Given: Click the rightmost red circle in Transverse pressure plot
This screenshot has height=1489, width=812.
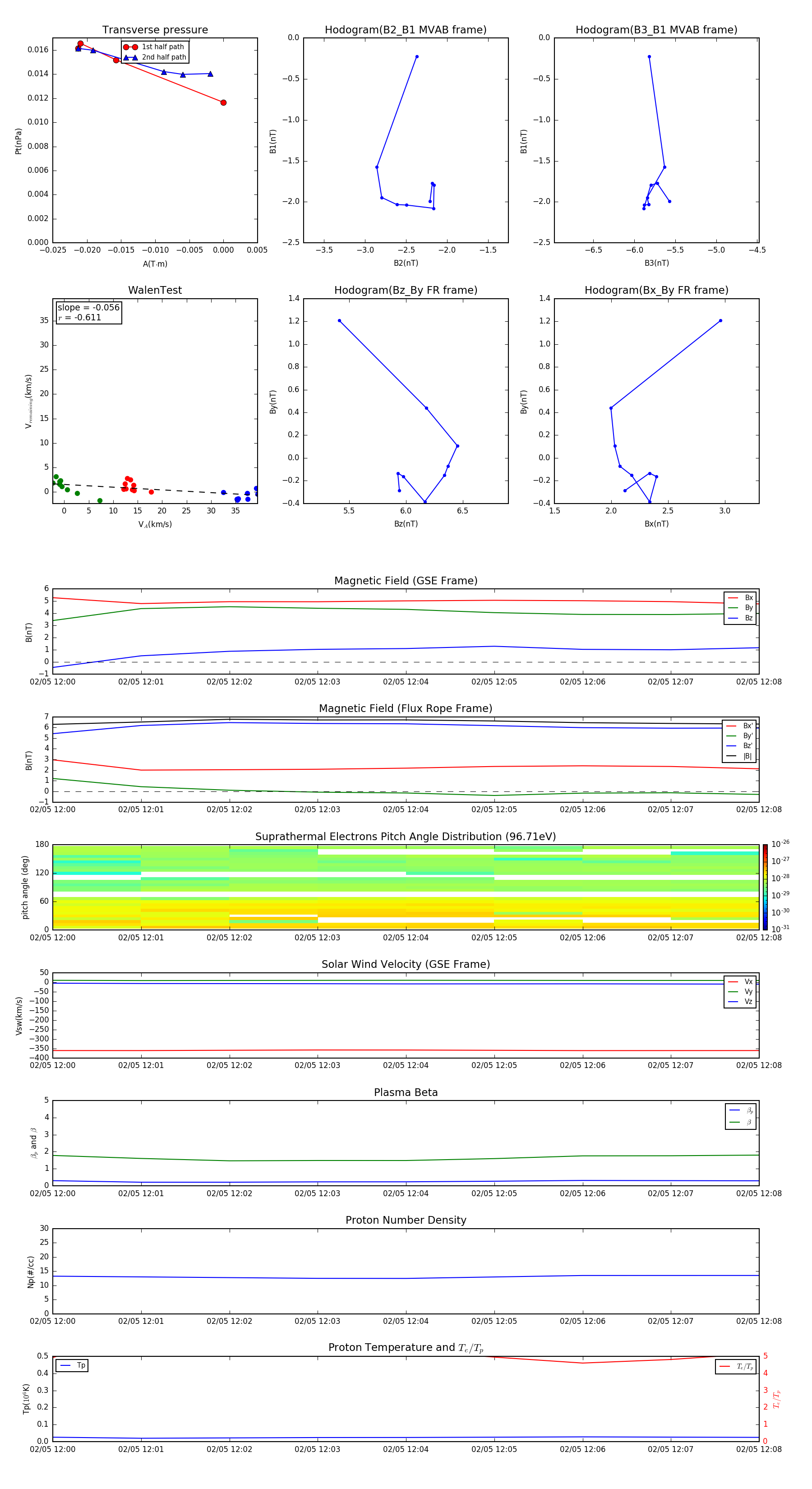Looking at the screenshot, I should point(223,103).
